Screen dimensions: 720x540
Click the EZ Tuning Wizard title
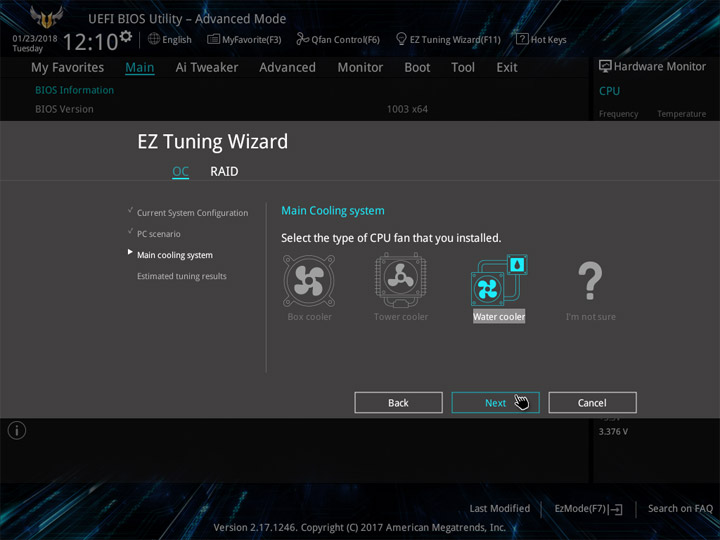coord(213,141)
